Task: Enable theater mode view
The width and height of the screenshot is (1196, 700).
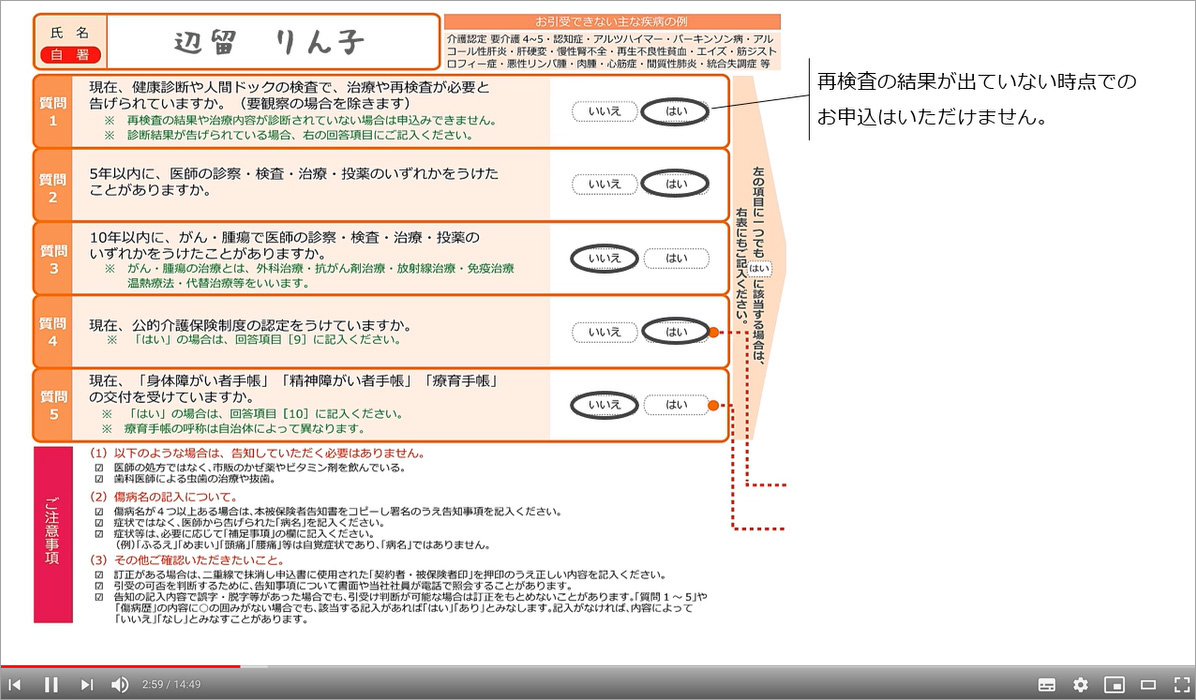Action: 1148,685
